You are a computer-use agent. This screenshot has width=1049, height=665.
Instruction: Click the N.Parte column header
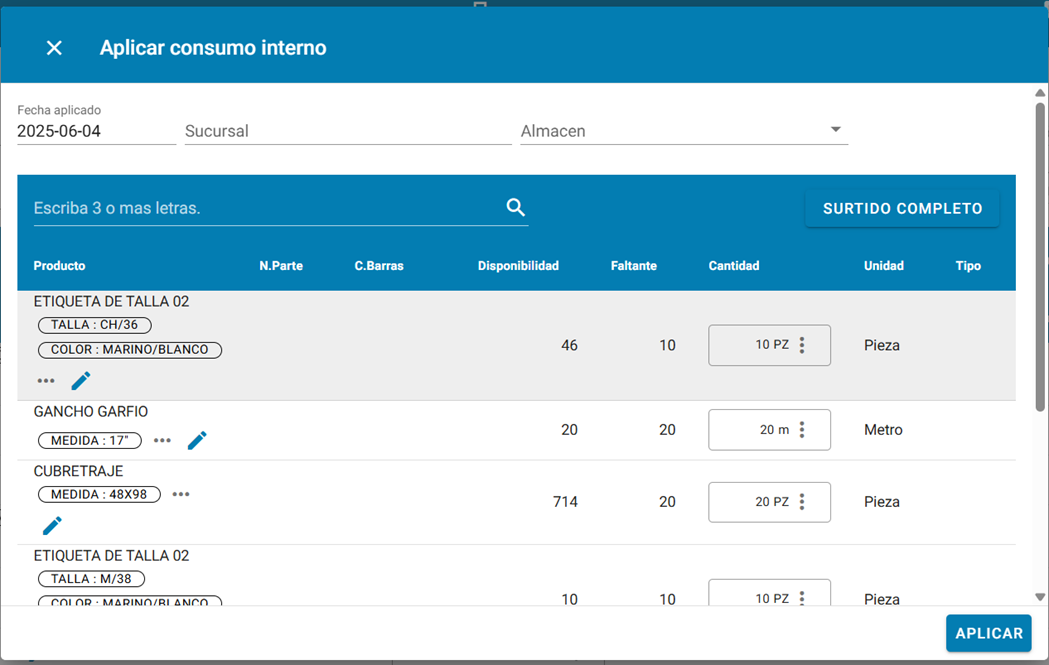tap(281, 266)
